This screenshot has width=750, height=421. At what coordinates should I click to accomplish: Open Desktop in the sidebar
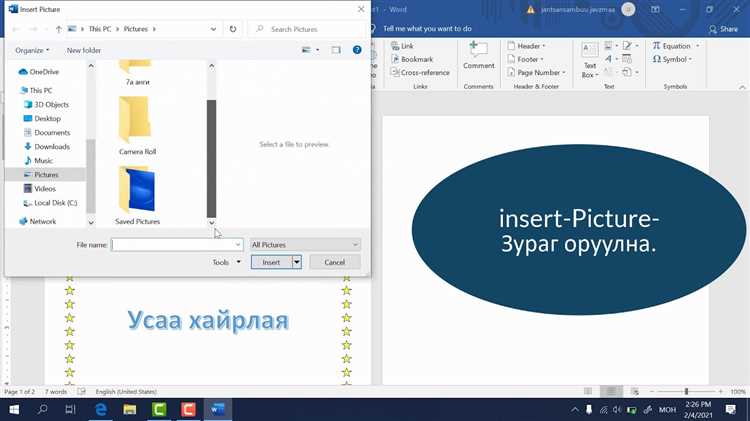point(42,118)
